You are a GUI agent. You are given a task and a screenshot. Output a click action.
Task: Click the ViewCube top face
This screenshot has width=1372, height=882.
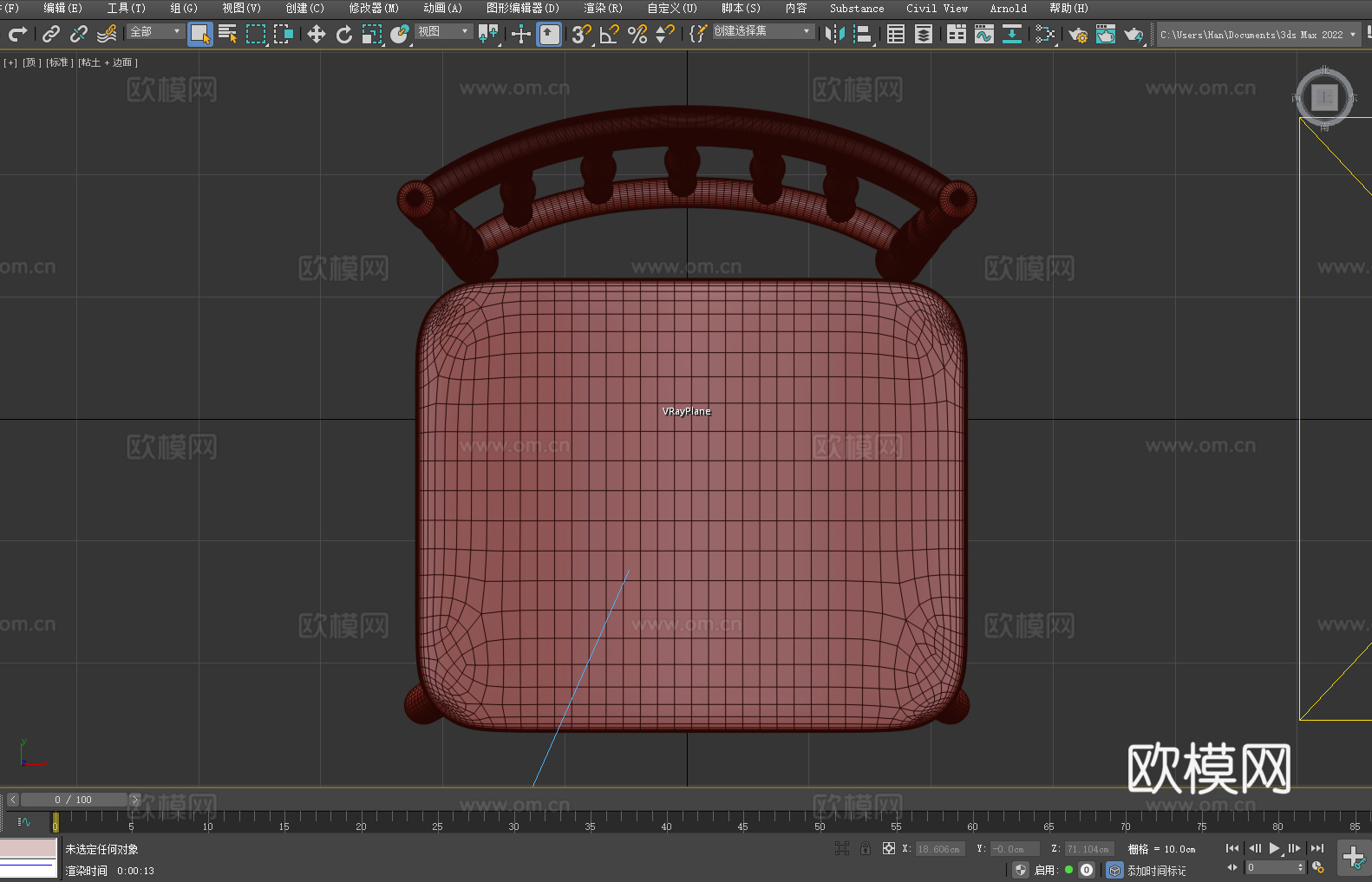click(x=1324, y=98)
